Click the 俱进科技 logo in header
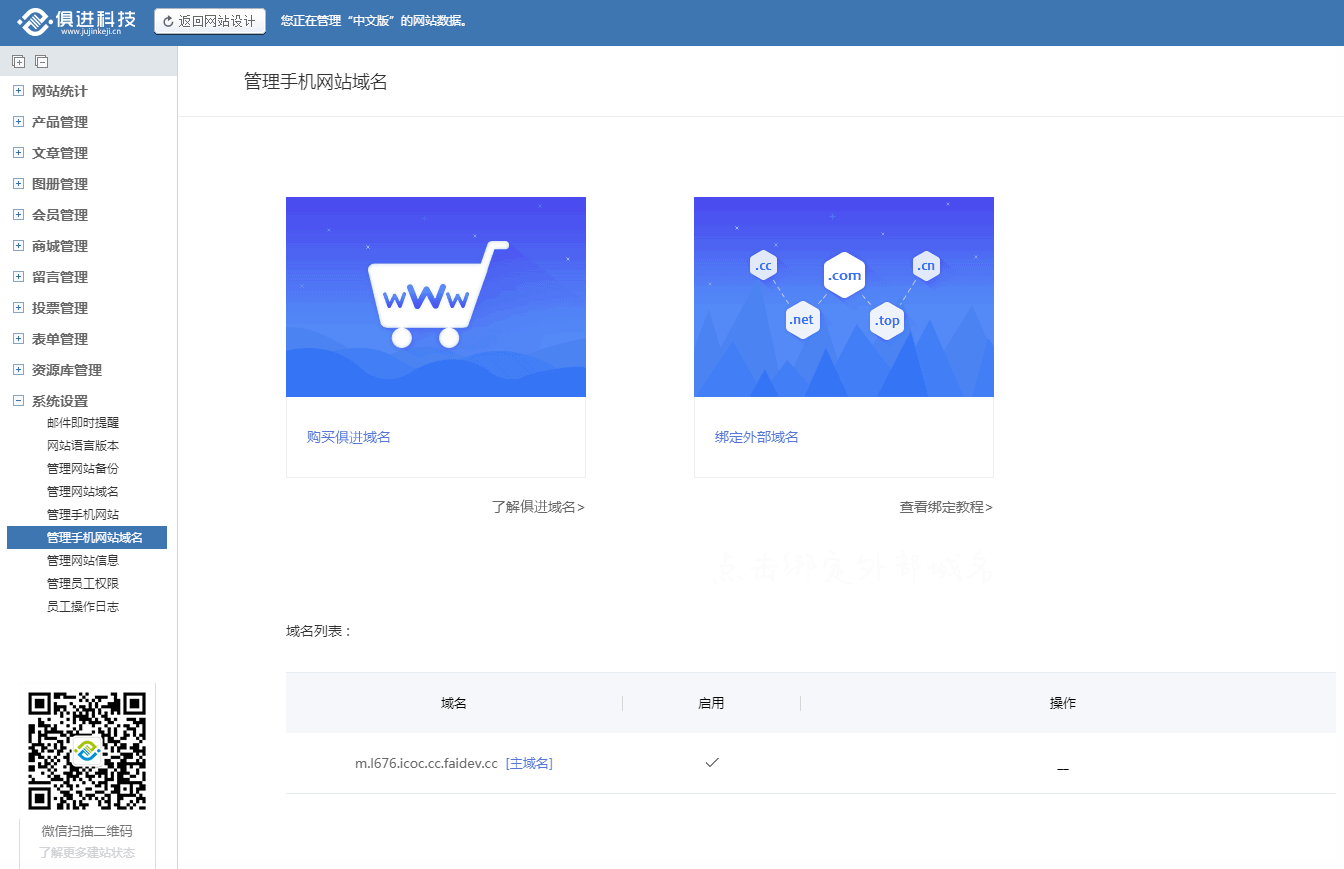The image size is (1344, 869). tap(76, 21)
